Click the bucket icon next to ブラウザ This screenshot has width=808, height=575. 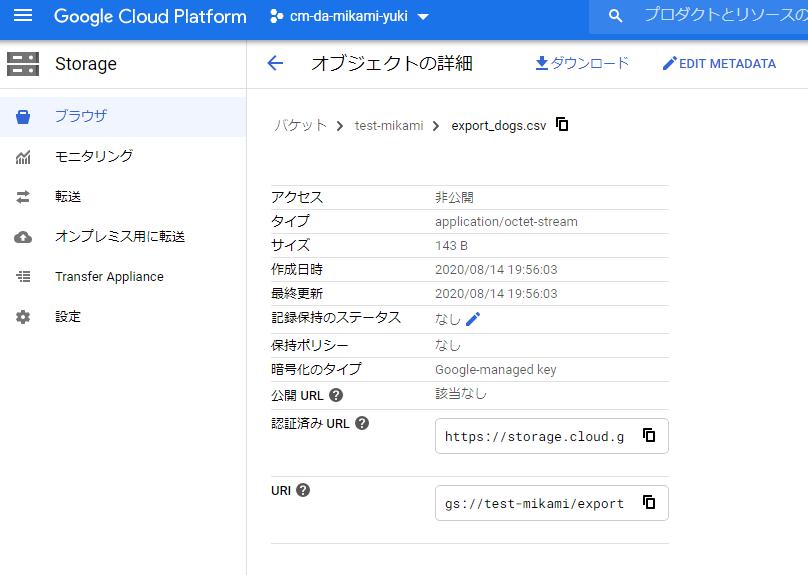point(23,117)
